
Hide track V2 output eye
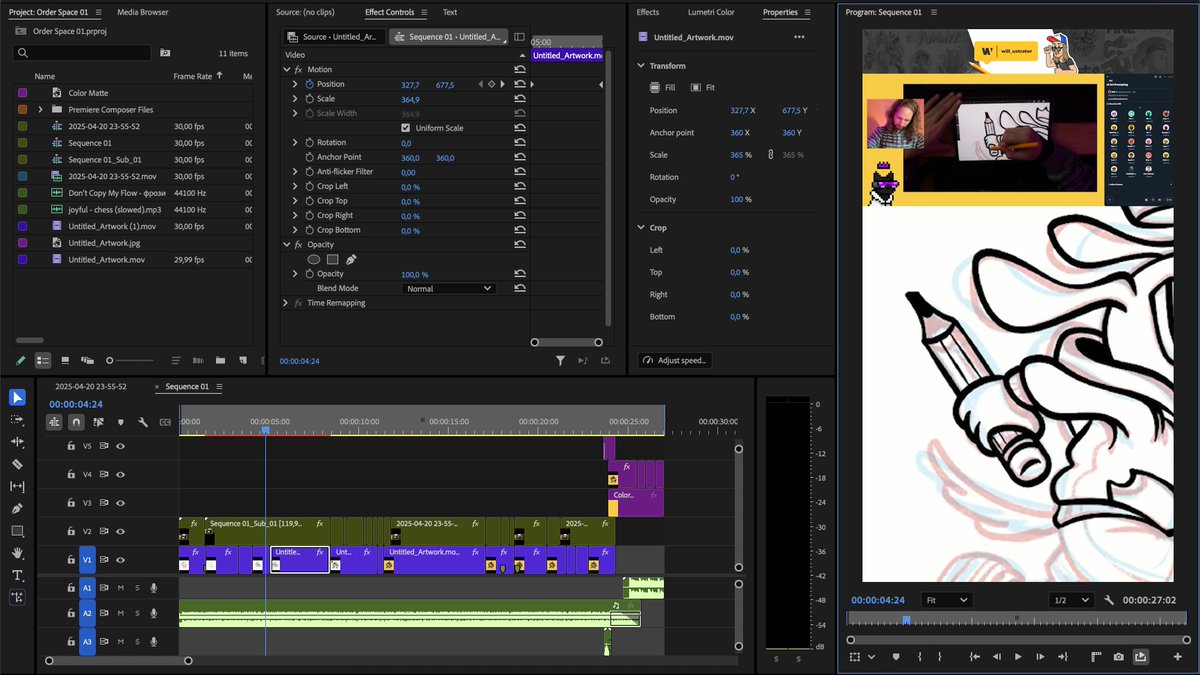[120, 531]
